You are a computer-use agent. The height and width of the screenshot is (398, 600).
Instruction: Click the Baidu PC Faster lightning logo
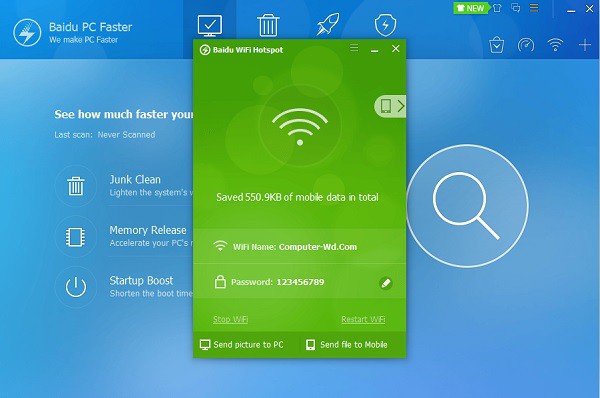pyautogui.click(x=27, y=33)
